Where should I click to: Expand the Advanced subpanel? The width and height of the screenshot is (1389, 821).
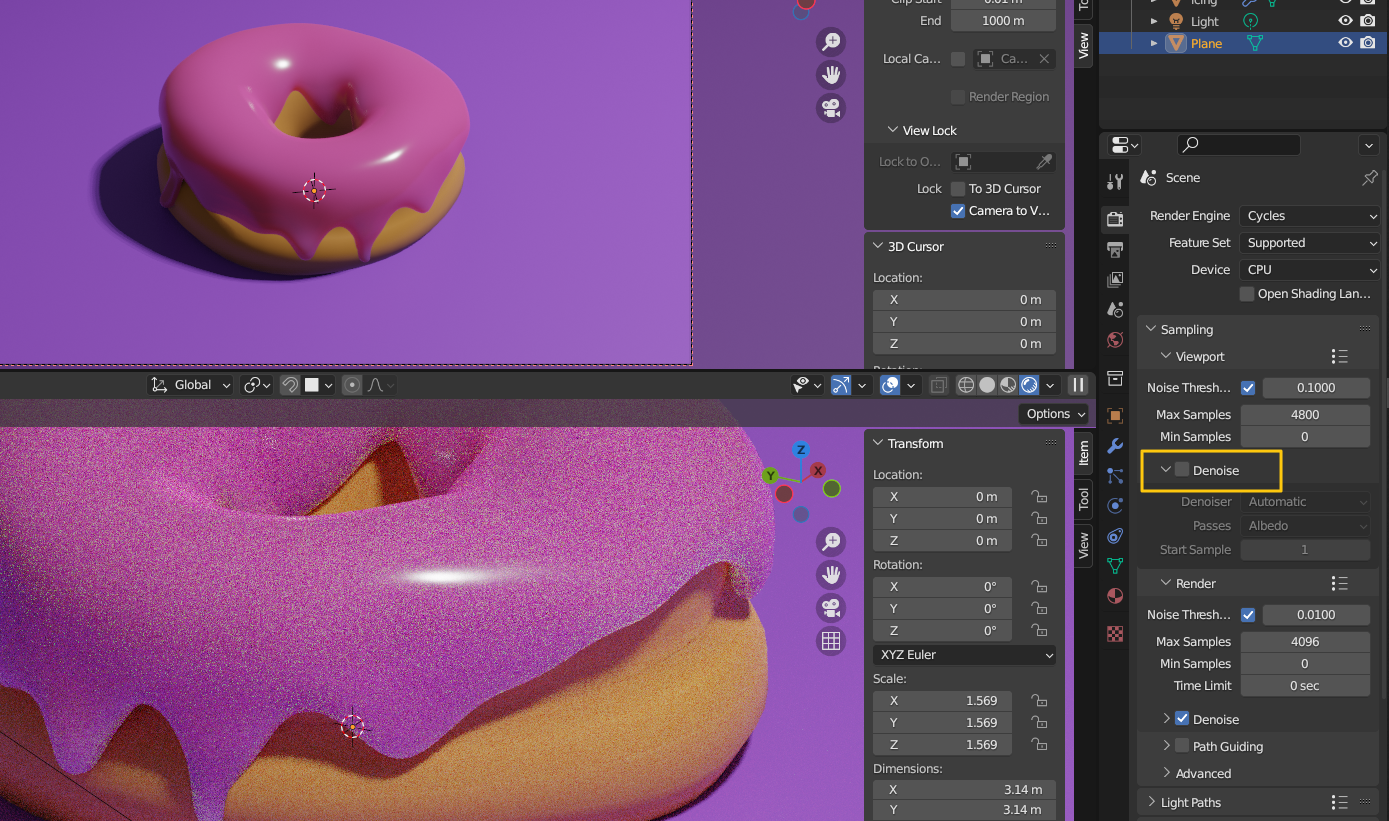(x=1166, y=773)
